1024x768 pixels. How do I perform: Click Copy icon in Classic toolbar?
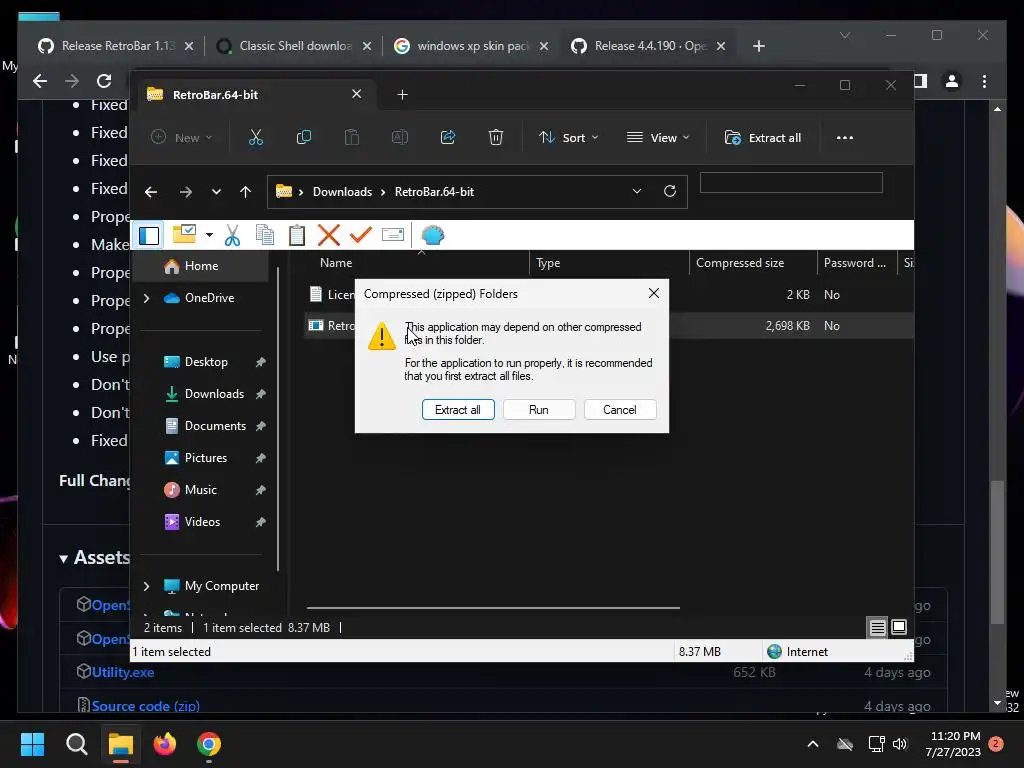click(x=264, y=235)
